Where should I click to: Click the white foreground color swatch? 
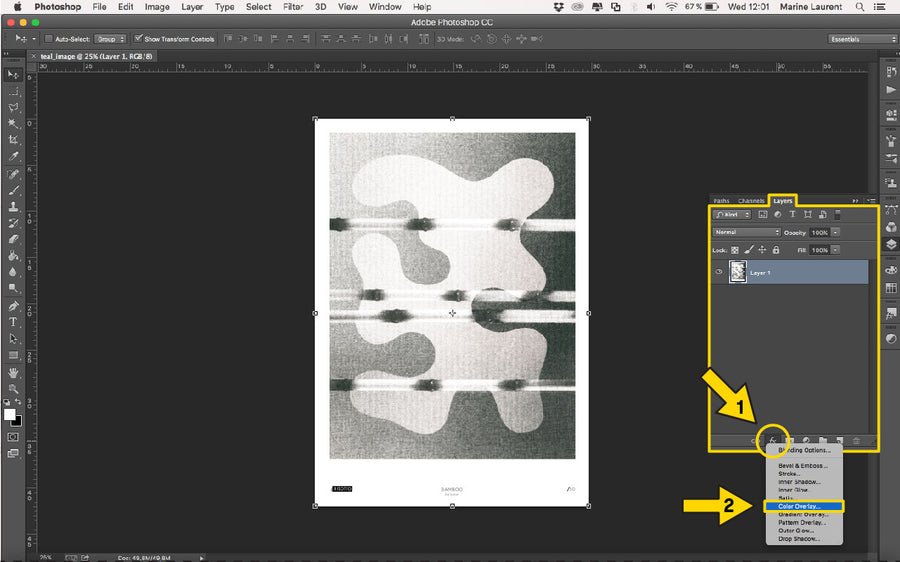click(10, 414)
